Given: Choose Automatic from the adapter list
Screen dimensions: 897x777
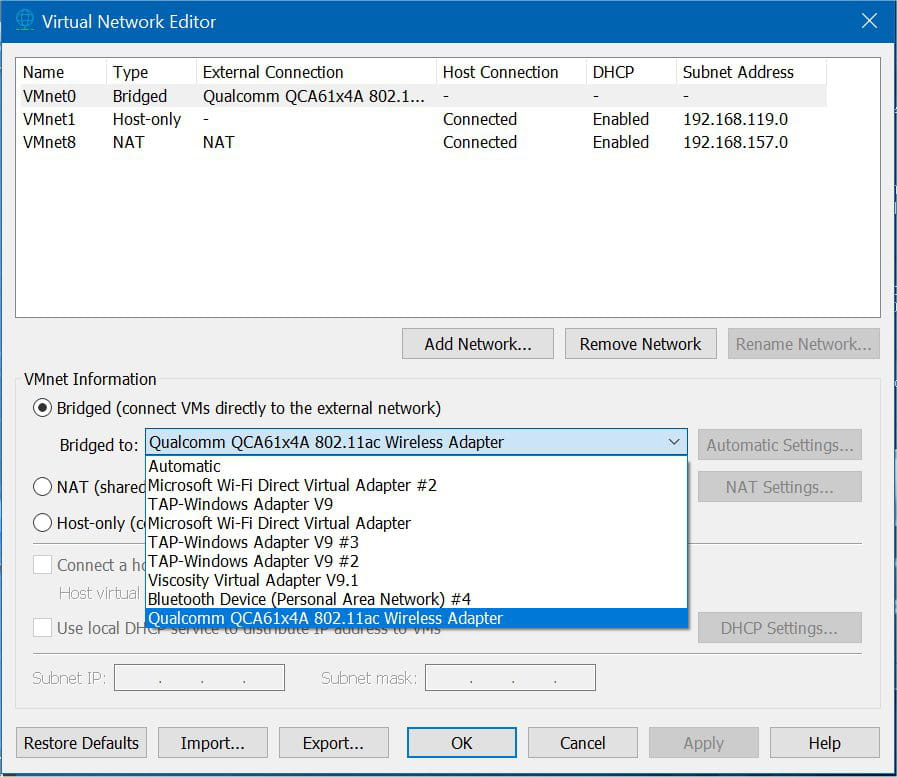Looking at the screenshot, I should [185, 466].
